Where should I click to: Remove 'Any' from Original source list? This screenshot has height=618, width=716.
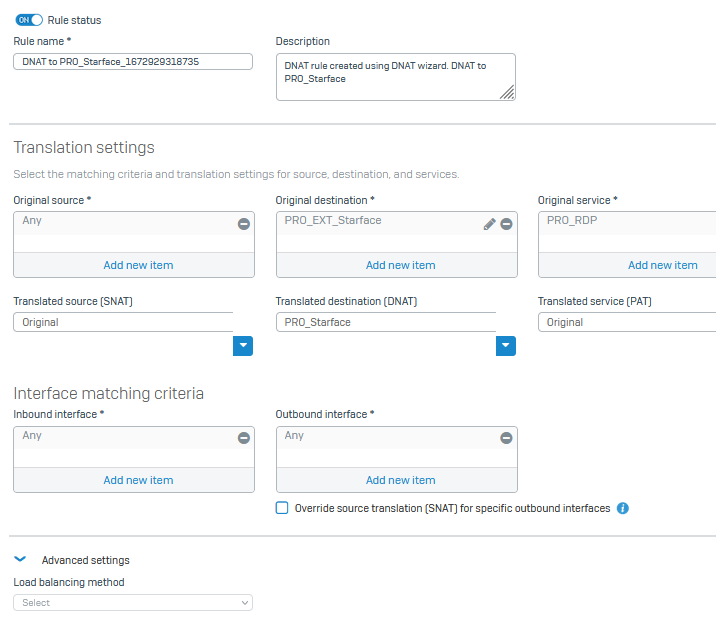click(x=243, y=224)
